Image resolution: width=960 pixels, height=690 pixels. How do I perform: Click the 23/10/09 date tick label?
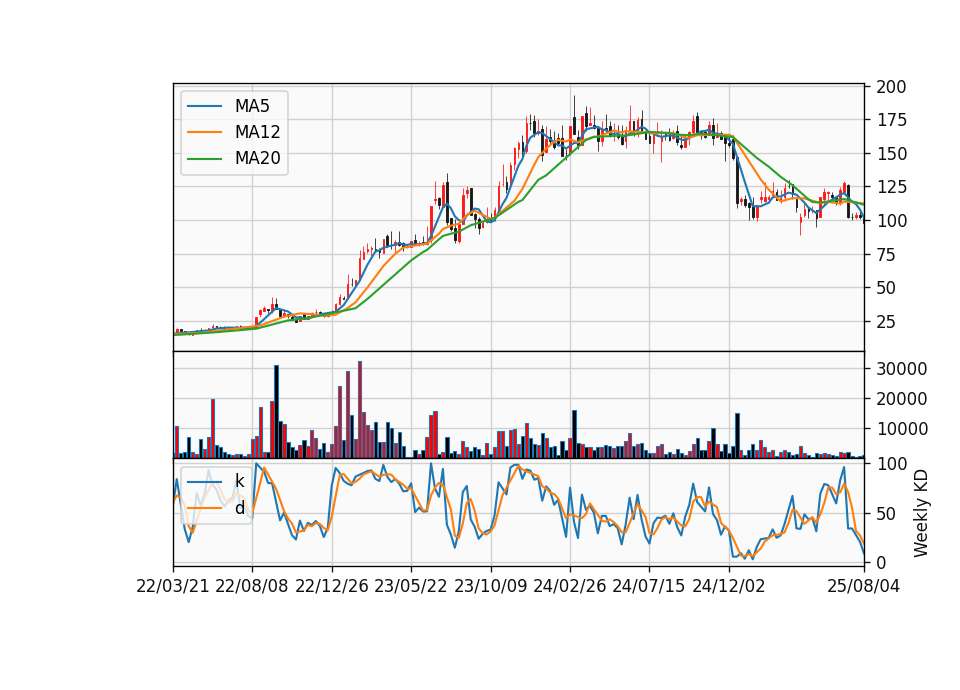click(490, 586)
